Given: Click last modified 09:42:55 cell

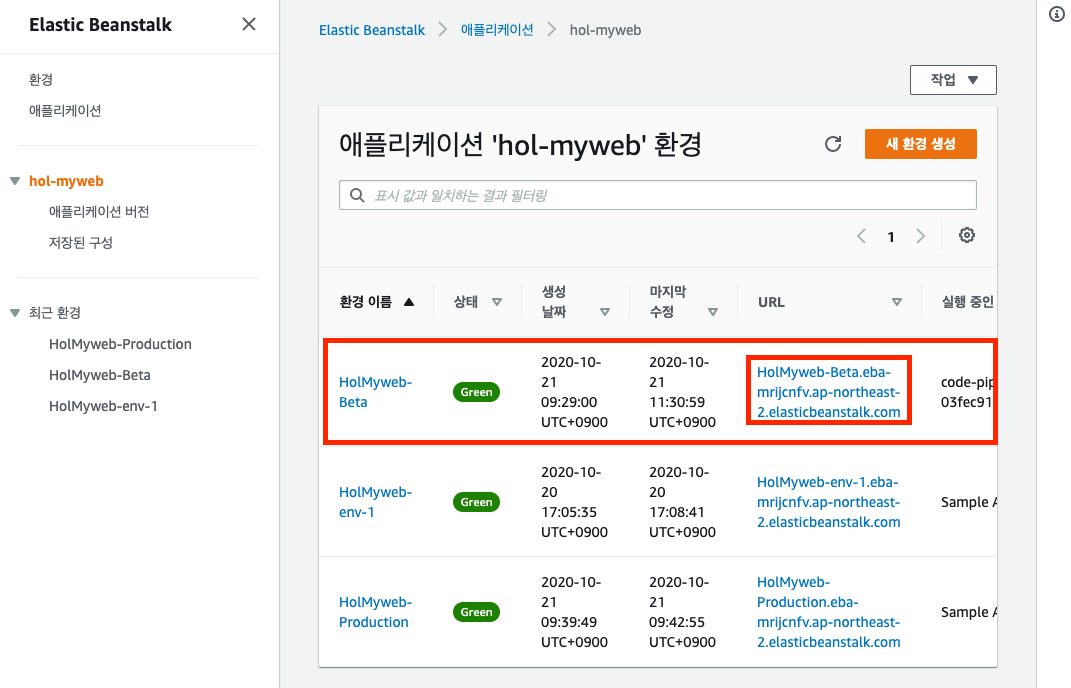Looking at the screenshot, I should (682, 612).
